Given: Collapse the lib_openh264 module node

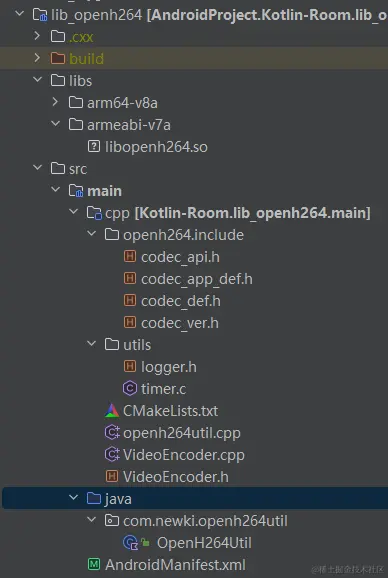Looking at the screenshot, I should [x=19, y=14].
